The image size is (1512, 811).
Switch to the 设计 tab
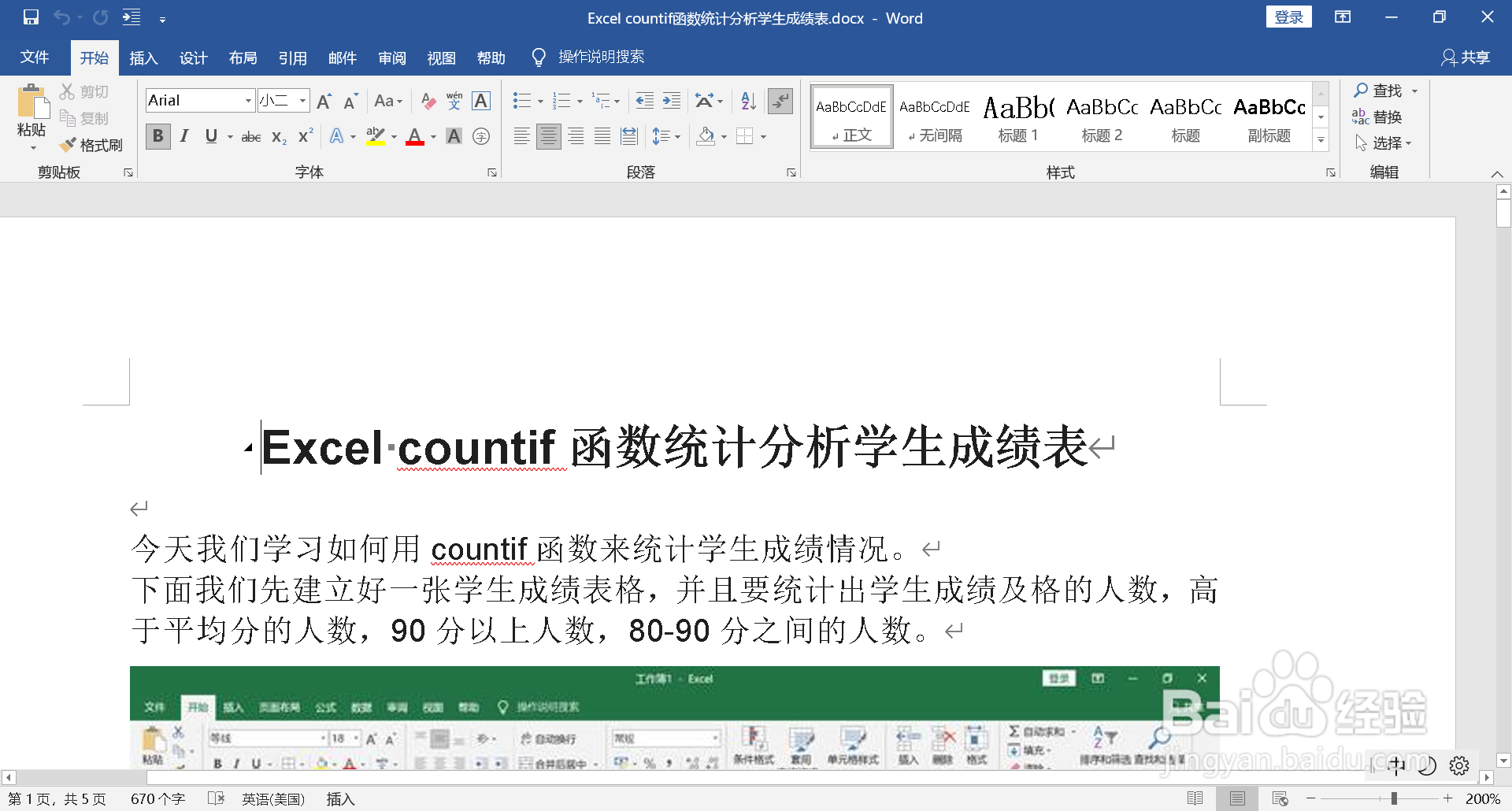point(193,57)
